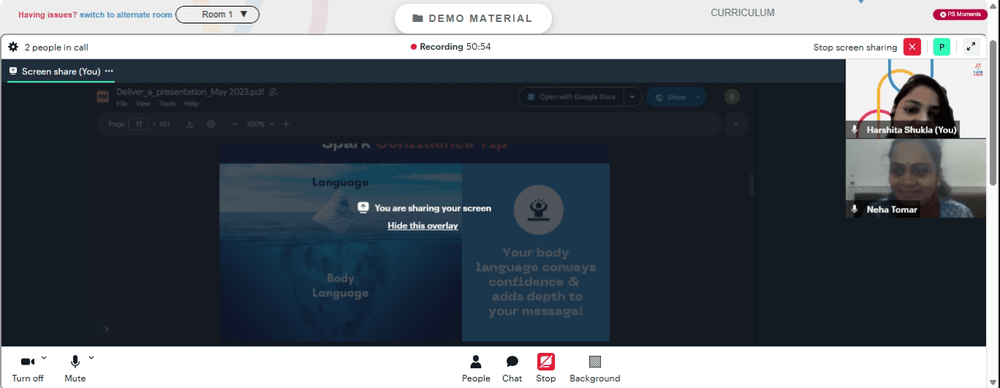Expand microphone options chevron
The height and width of the screenshot is (388, 1000).
tap(91, 357)
